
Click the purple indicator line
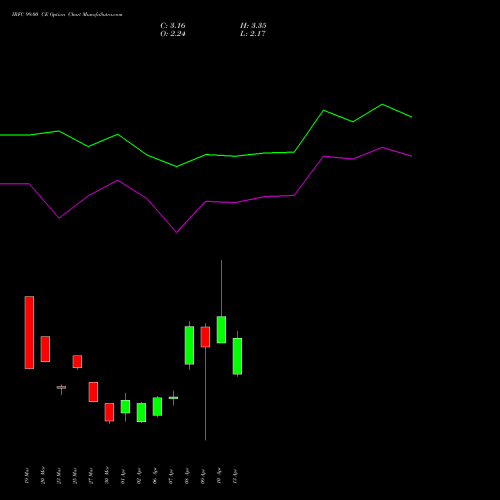[206, 202]
